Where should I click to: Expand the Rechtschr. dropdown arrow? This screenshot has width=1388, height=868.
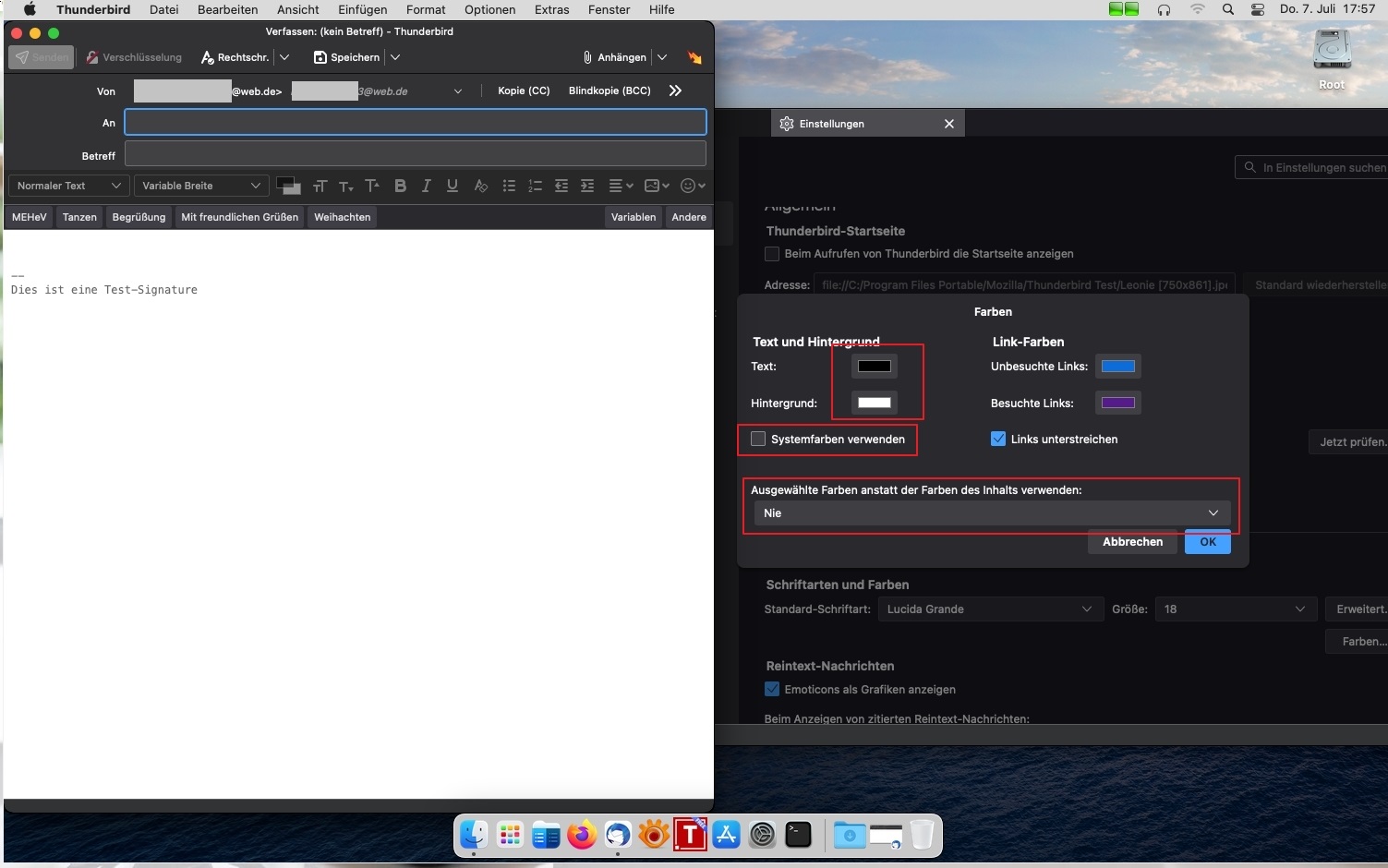[284, 57]
